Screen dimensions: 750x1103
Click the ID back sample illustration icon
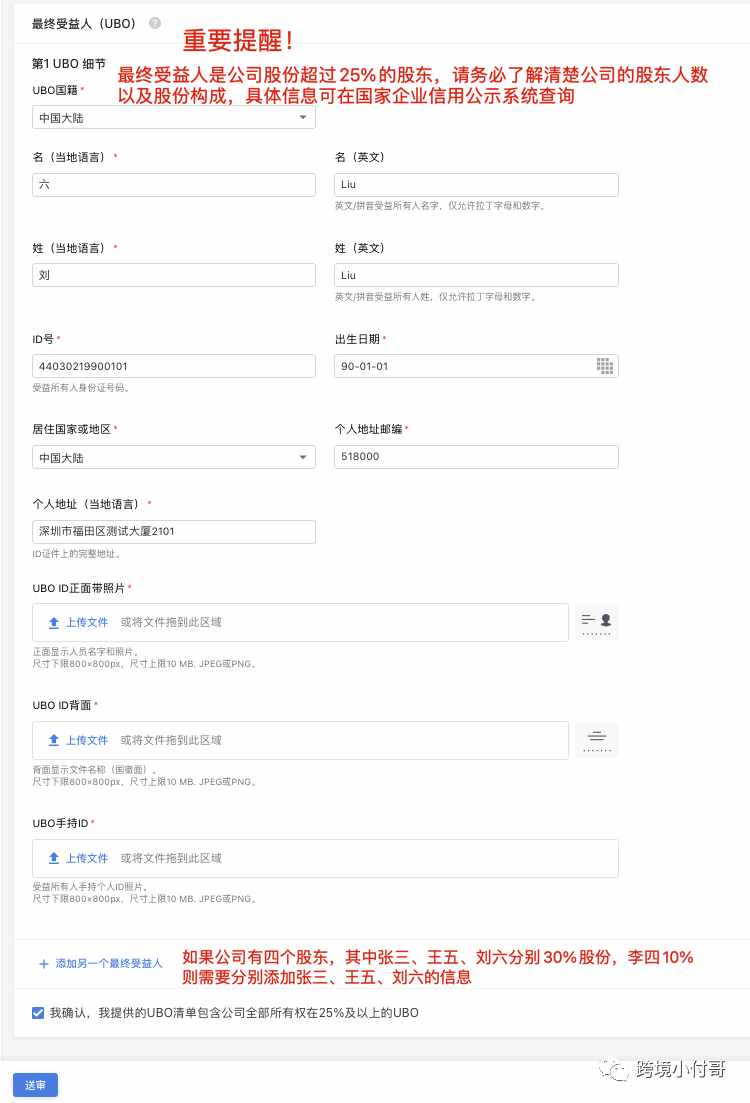point(597,740)
